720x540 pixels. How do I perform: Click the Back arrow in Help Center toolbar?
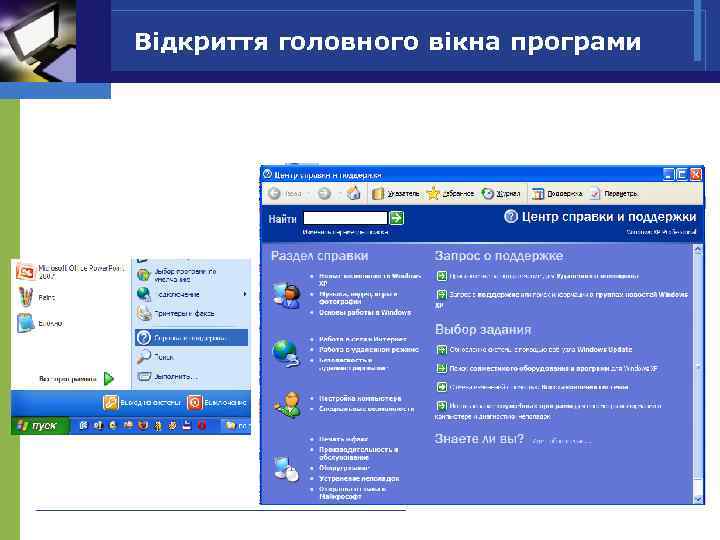(274, 194)
